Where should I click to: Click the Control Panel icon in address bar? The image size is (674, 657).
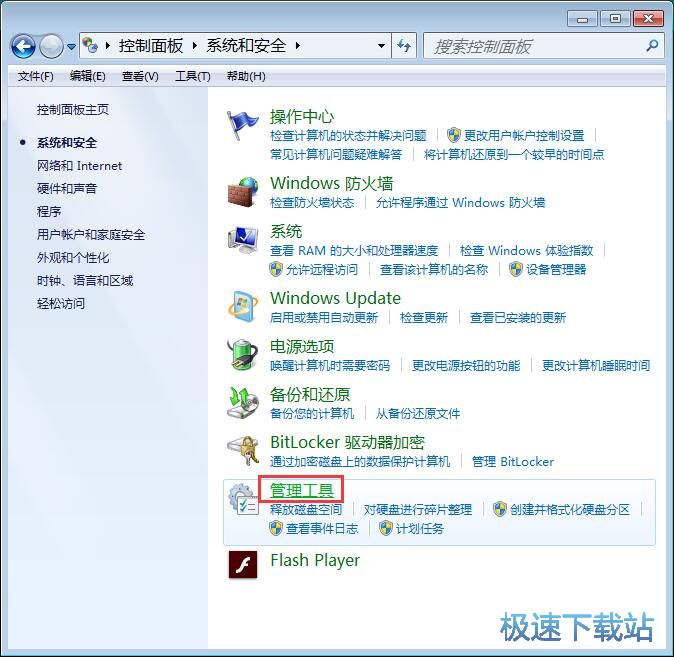pos(90,45)
